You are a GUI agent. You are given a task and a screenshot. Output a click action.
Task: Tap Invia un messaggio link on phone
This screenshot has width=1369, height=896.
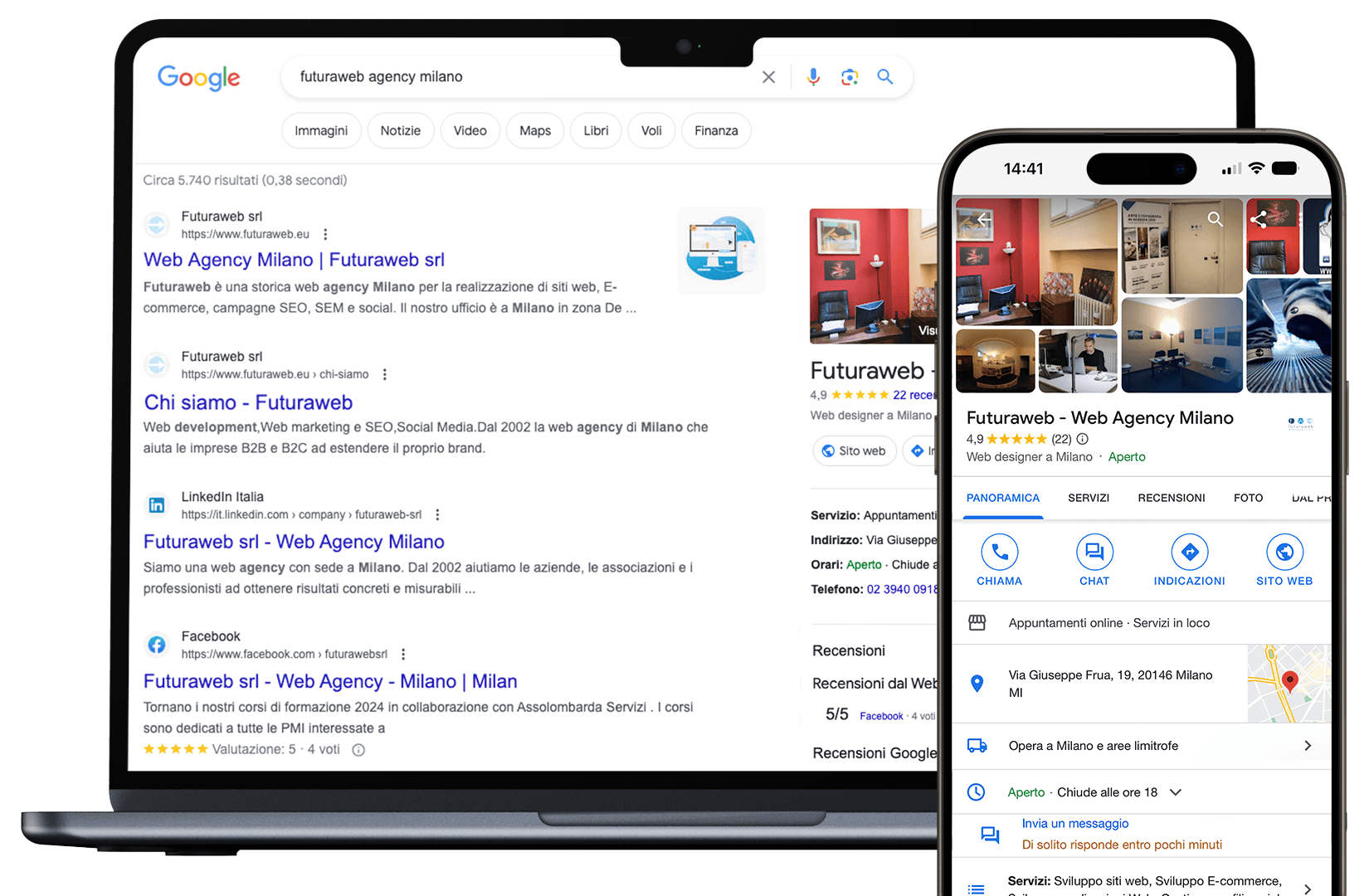1075,823
